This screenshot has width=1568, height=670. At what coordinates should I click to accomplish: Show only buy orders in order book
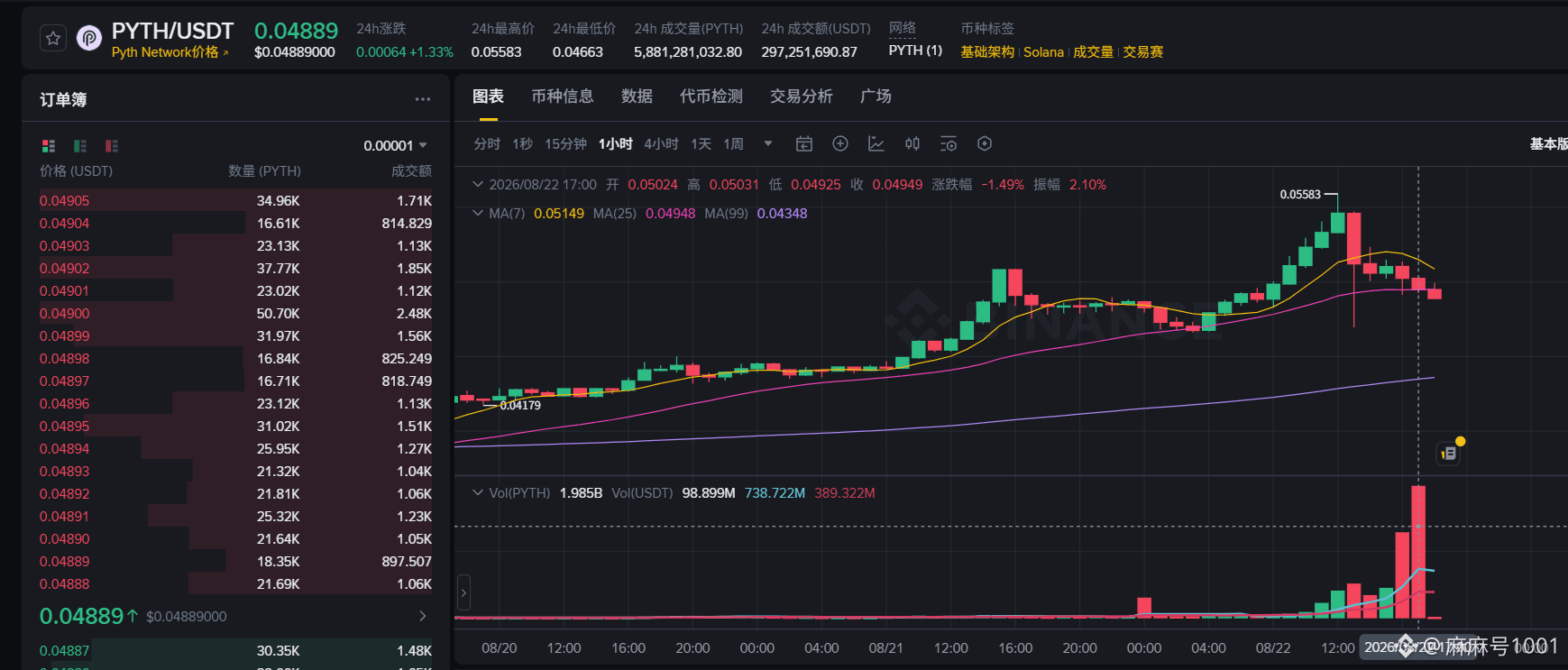click(x=80, y=146)
